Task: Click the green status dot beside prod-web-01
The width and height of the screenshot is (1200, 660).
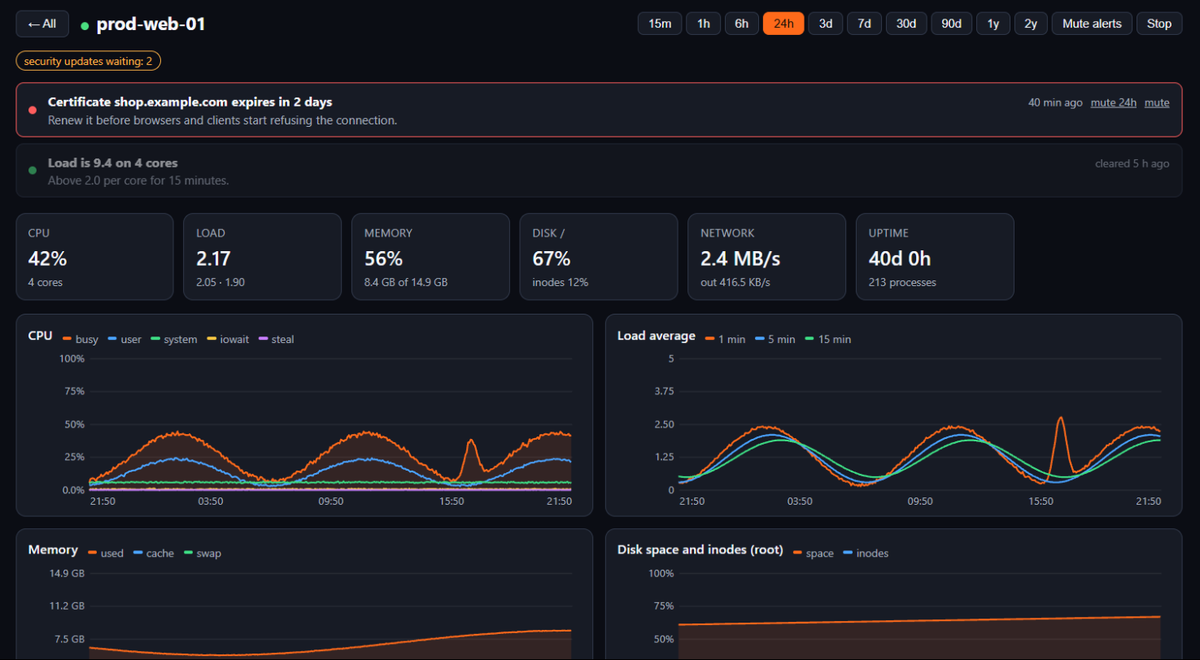Action: 85,25
